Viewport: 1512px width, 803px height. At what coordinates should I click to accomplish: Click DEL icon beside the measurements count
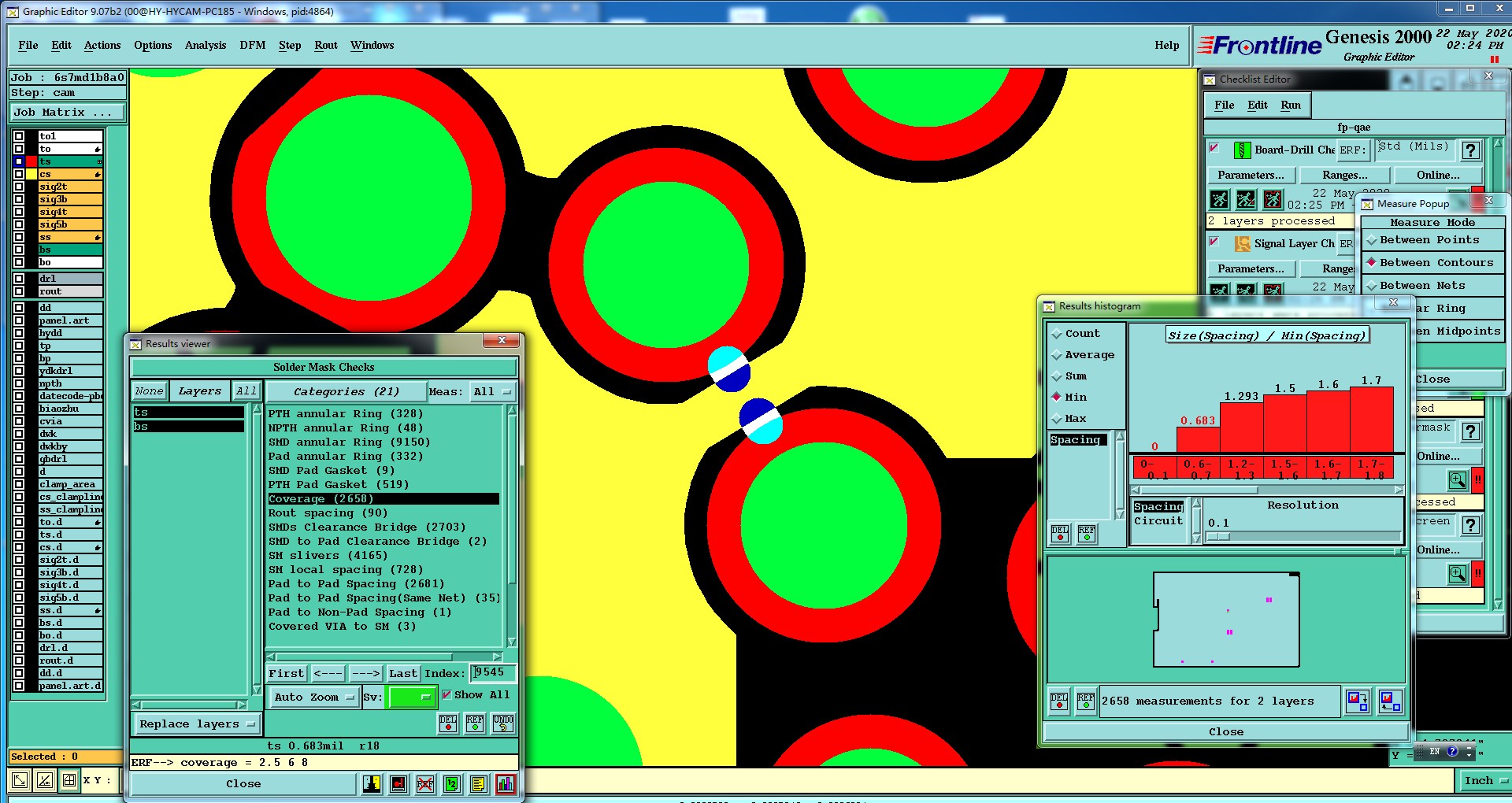click(1059, 701)
